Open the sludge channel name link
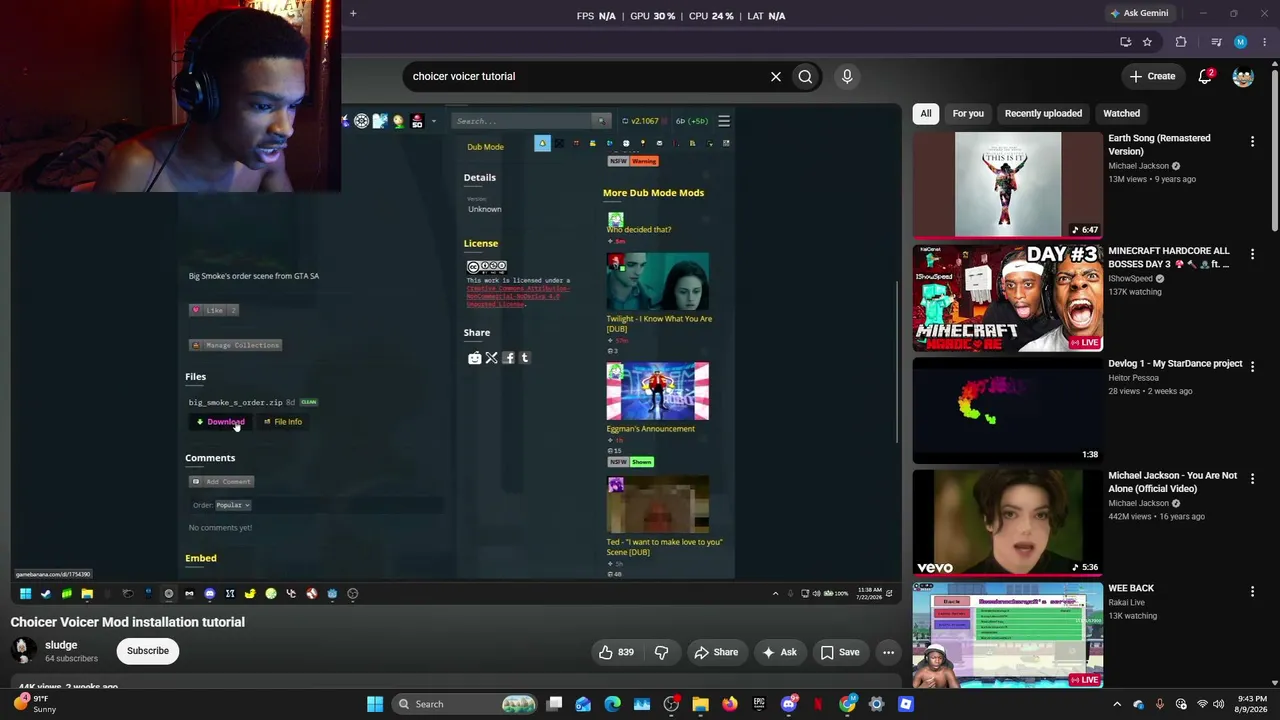 point(61,645)
